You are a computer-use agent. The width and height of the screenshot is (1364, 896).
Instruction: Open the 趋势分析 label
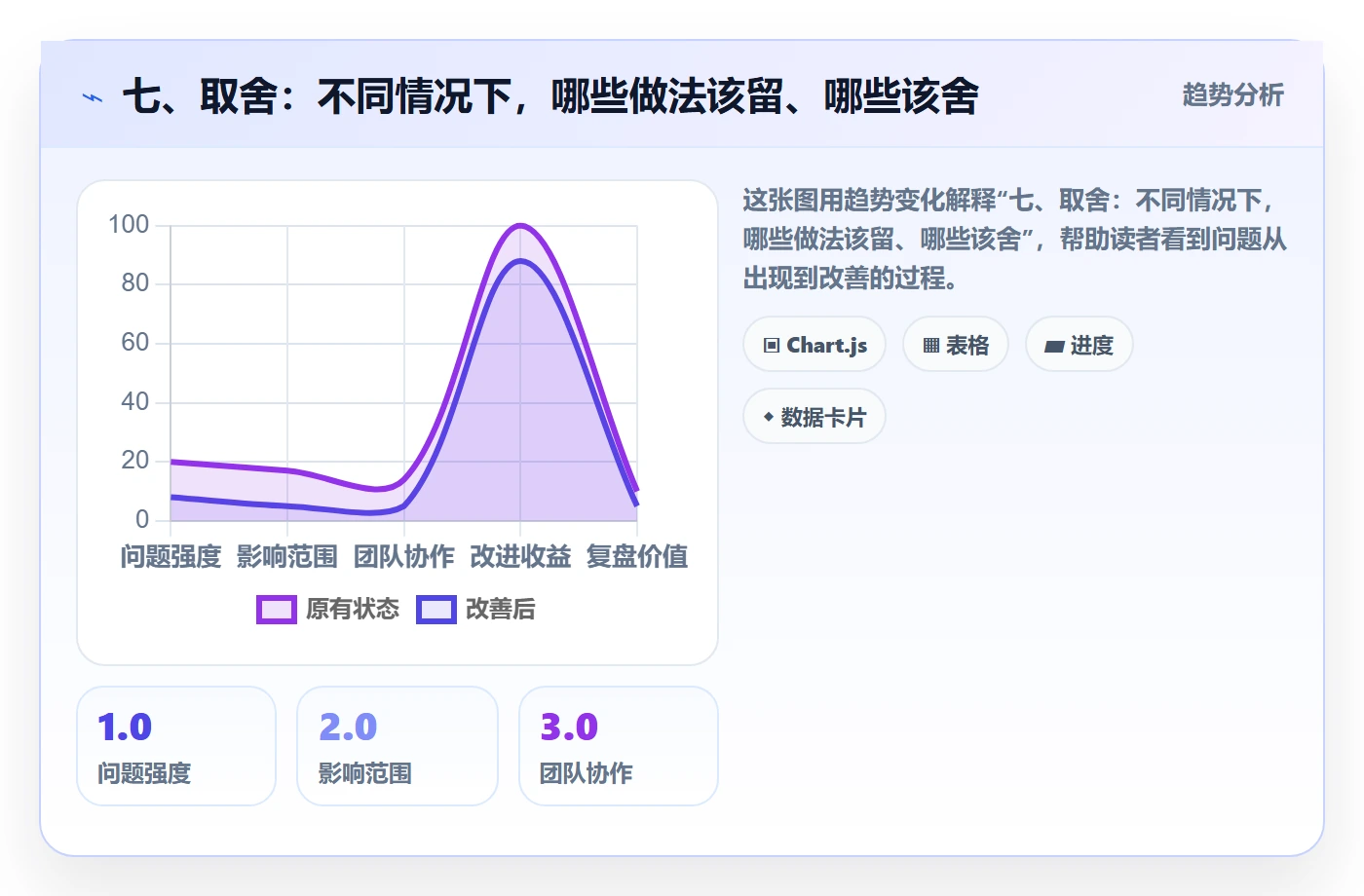pyautogui.click(x=1232, y=95)
